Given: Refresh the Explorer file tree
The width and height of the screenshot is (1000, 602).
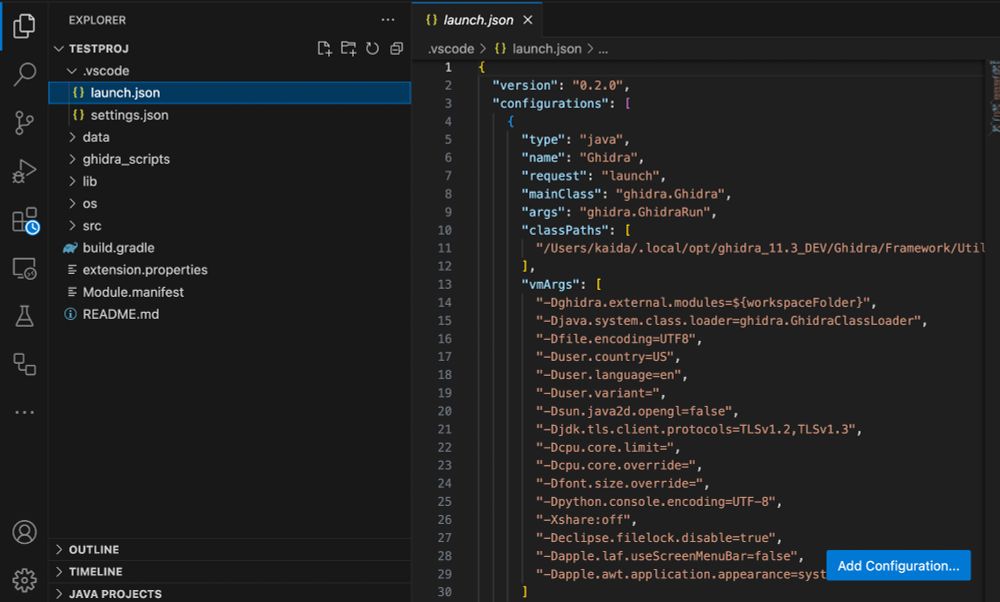Looking at the screenshot, I should pos(372,48).
